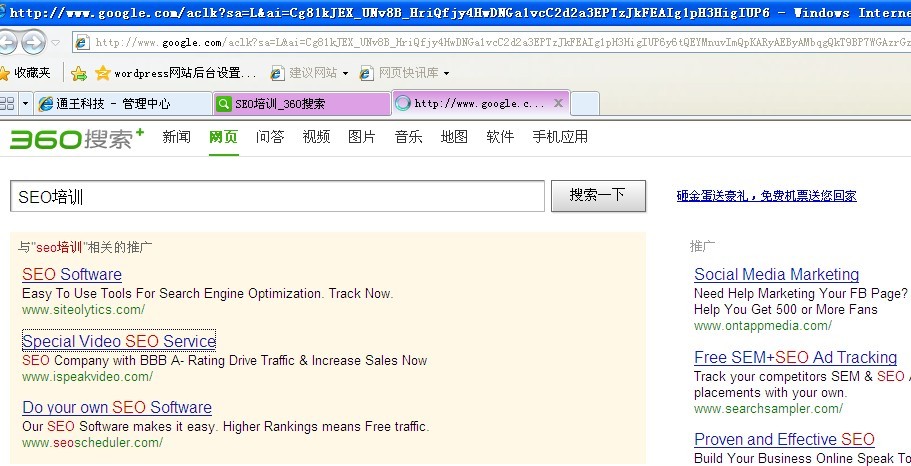Switch to the 新闻 search category

click(x=176, y=137)
